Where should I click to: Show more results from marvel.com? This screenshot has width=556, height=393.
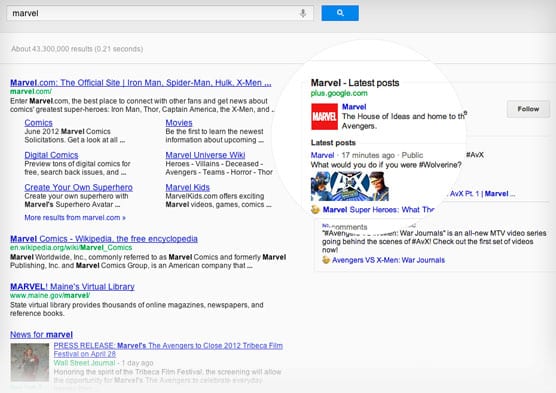tap(75, 217)
